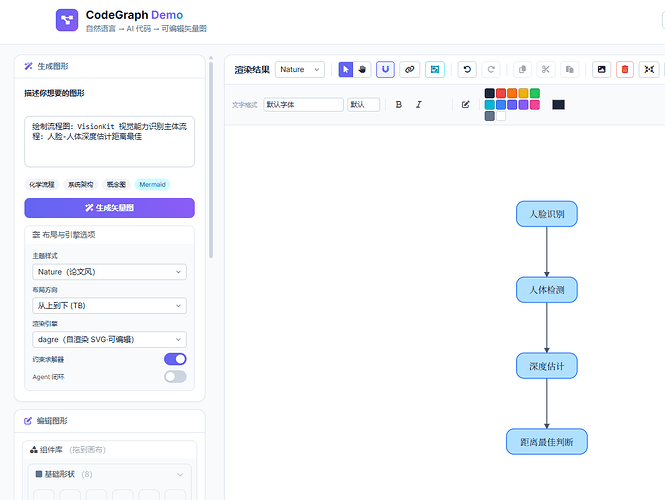This screenshot has width=665, height=500.
Task: Undo the last action
Action: [467, 70]
